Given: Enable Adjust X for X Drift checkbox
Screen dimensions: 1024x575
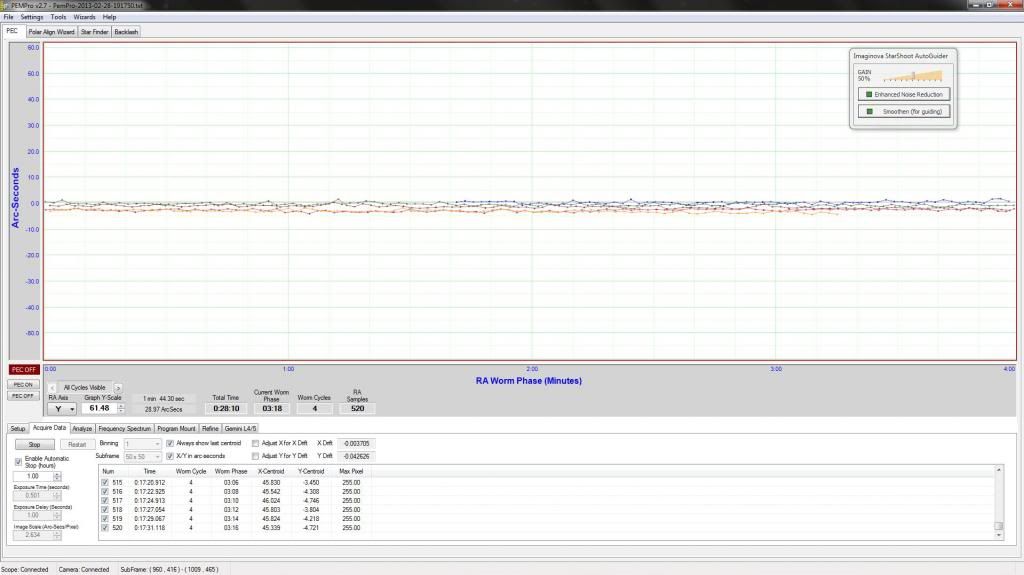Looking at the screenshot, I should 255,443.
